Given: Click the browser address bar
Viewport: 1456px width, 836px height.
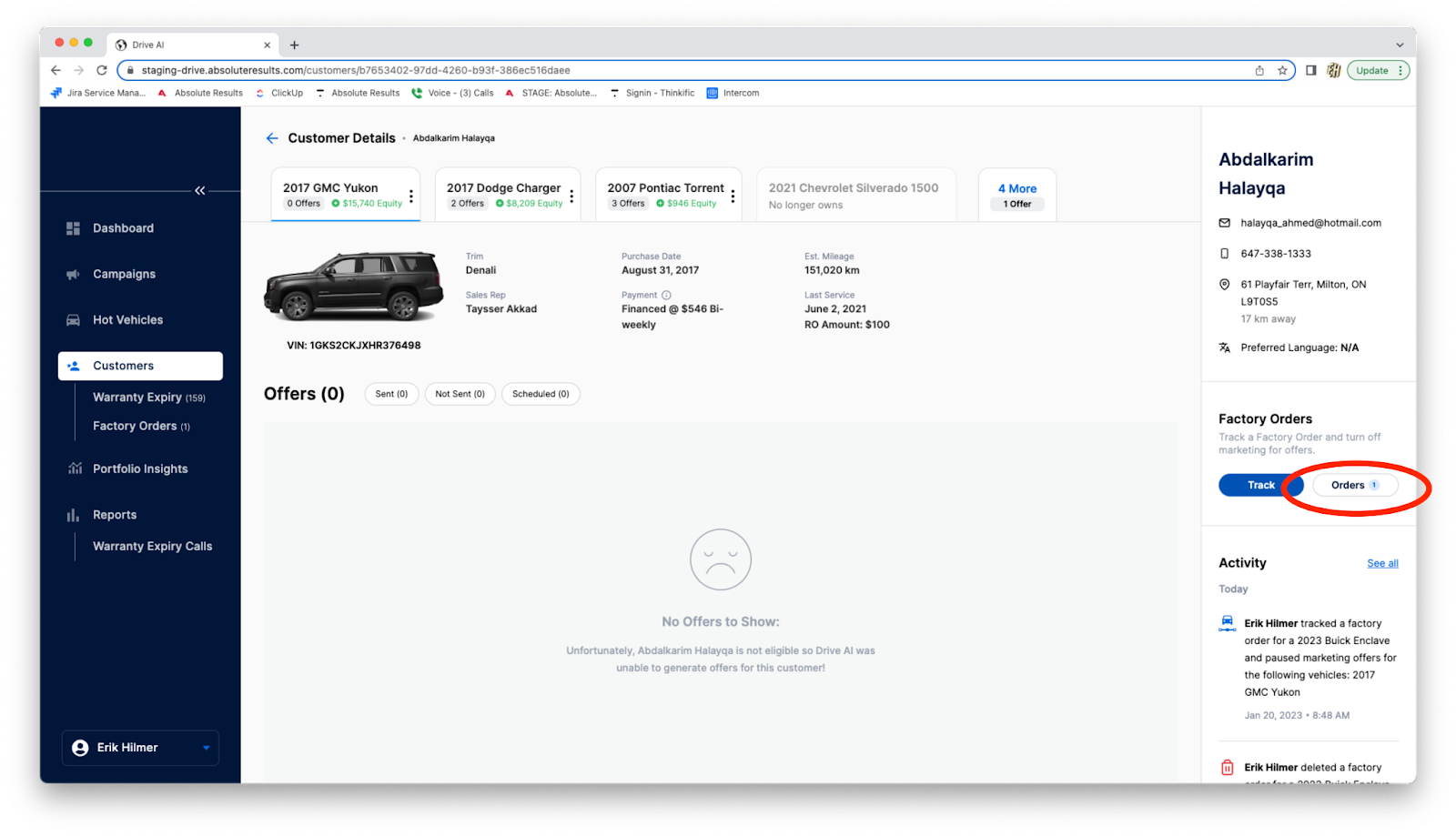Looking at the screenshot, I should 637,70.
